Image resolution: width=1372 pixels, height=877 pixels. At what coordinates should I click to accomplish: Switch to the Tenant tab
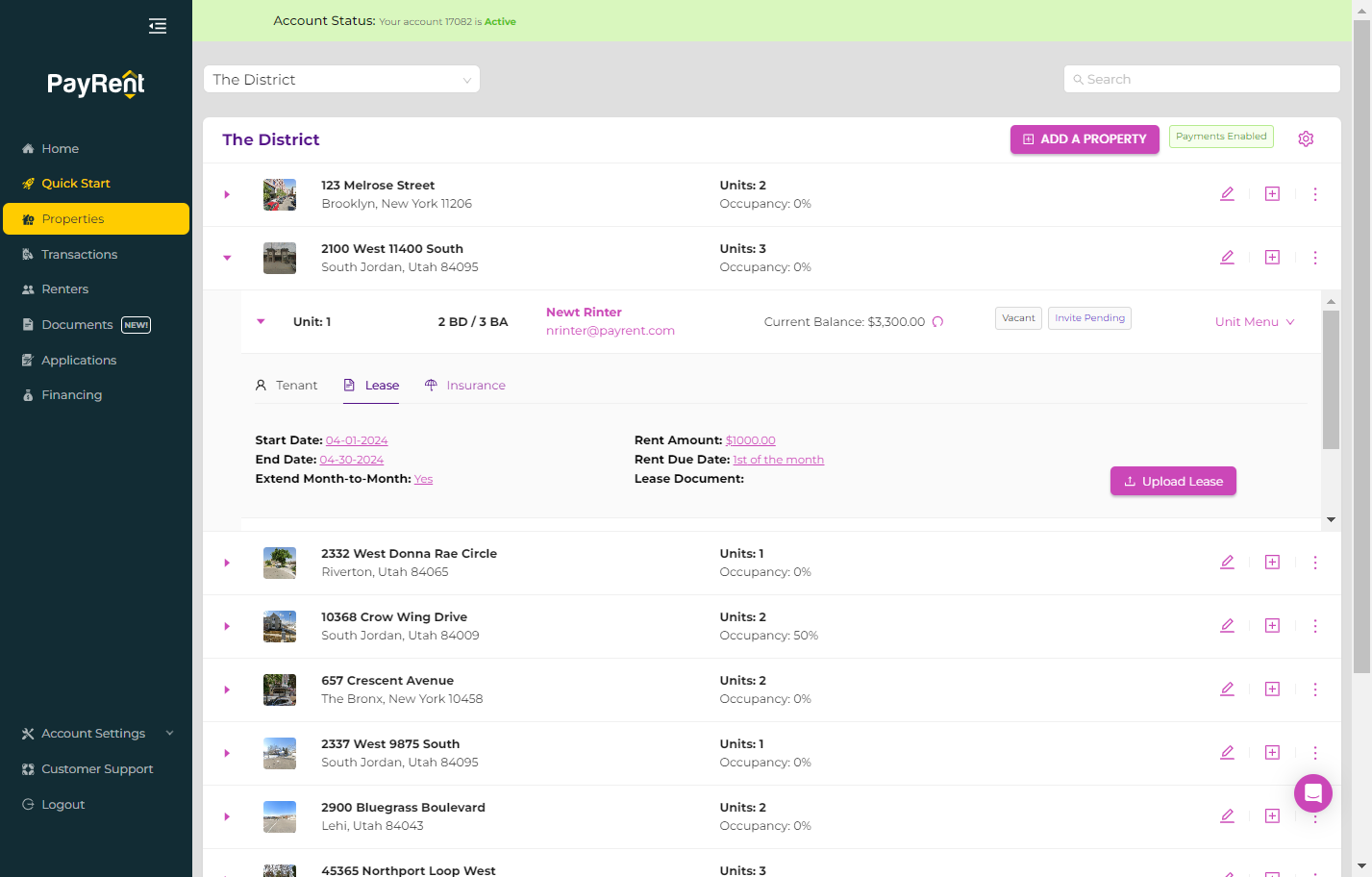click(x=287, y=386)
